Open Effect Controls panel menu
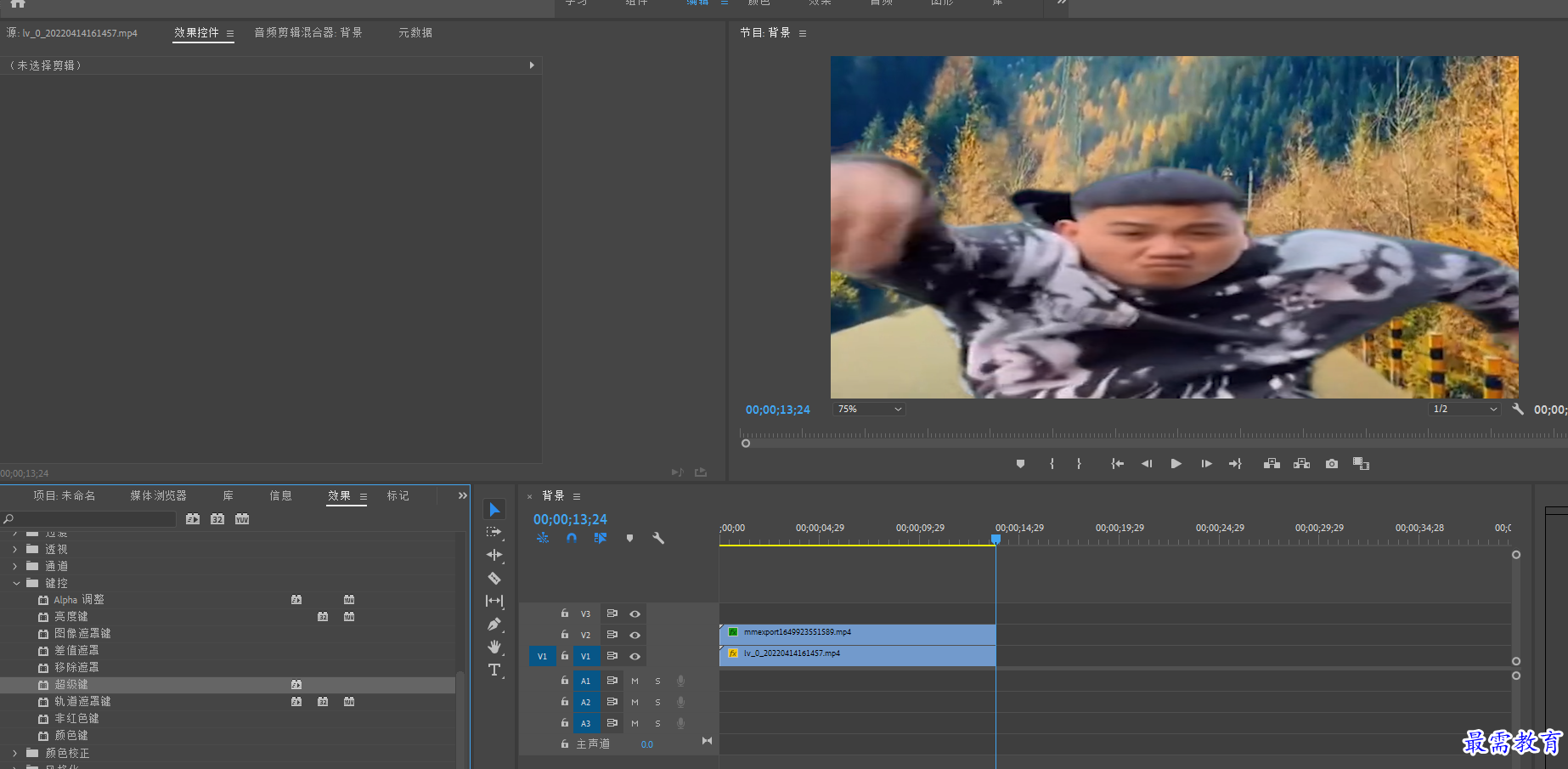The image size is (1568, 769). click(230, 34)
